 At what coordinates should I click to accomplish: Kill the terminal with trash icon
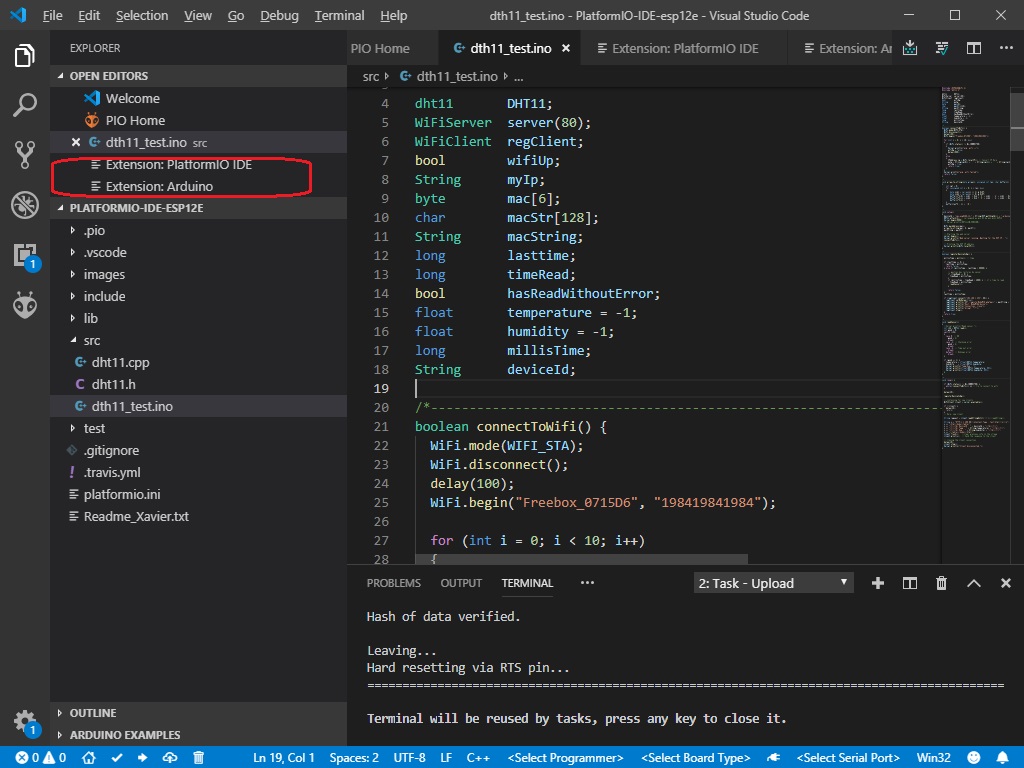pos(941,583)
